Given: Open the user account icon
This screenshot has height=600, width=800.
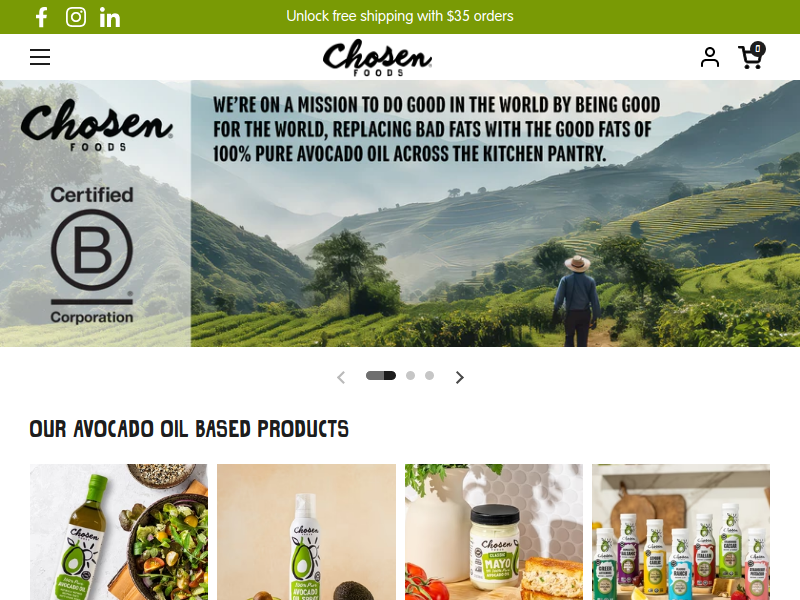Looking at the screenshot, I should click(x=710, y=57).
